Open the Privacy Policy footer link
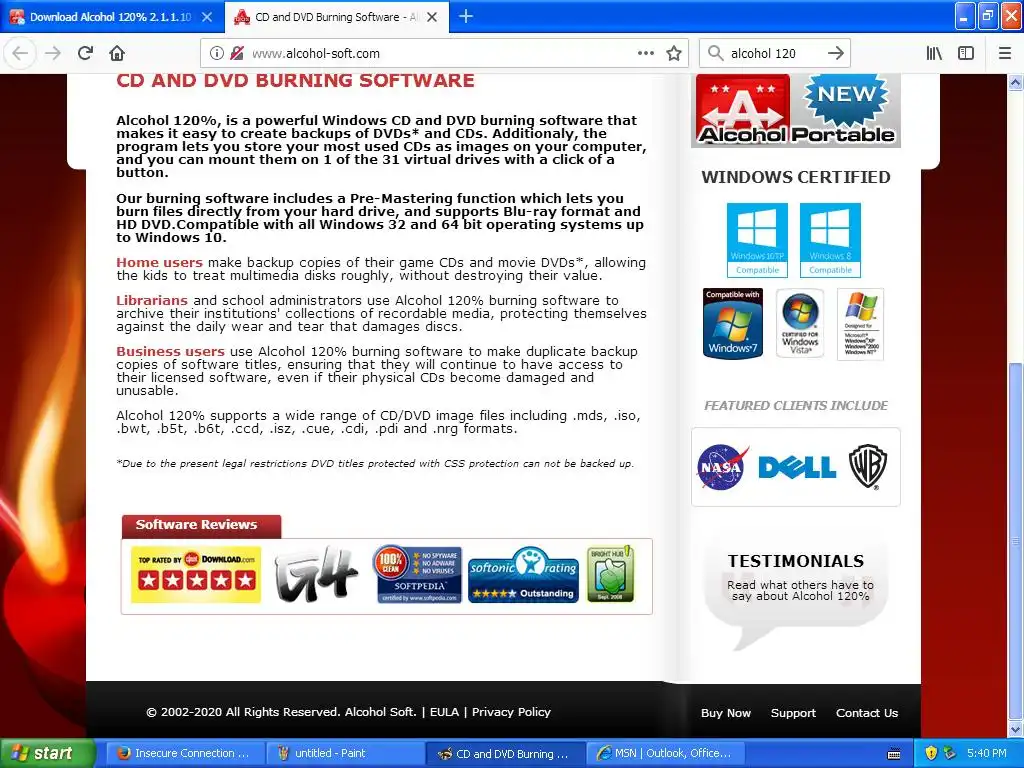This screenshot has width=1024, height=768. click(511, 712)
